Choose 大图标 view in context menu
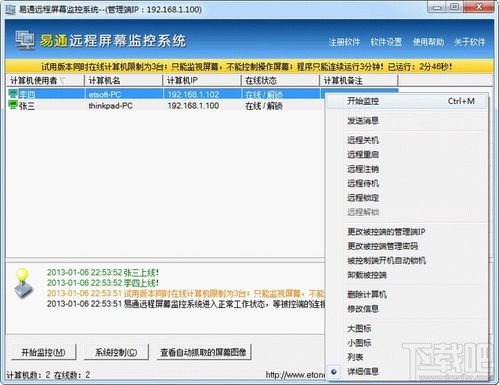499x385 pixels. click(x=359, y=328)
